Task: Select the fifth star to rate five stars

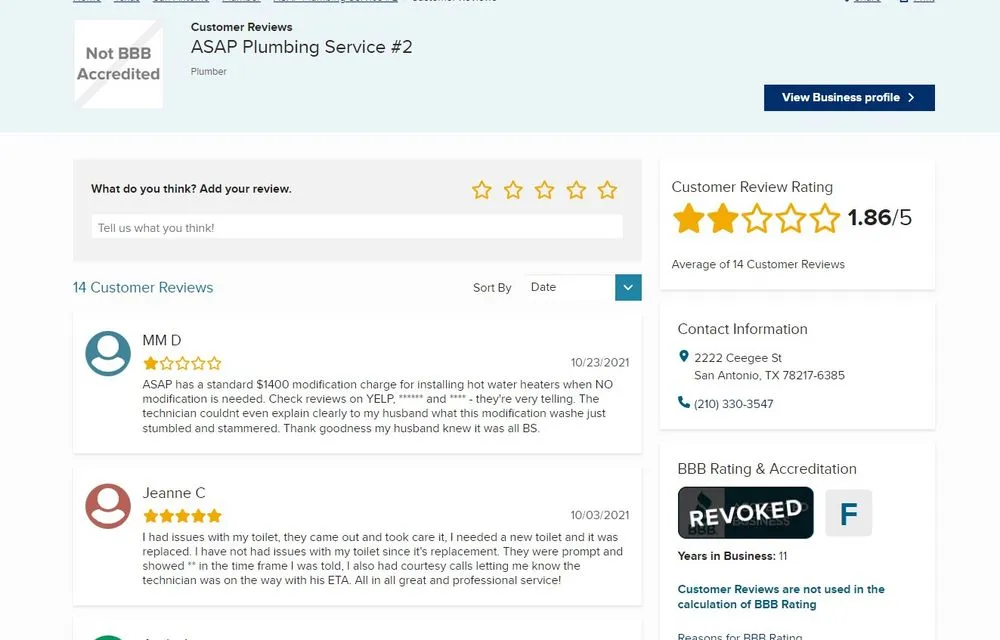Action: click(x=607, y=189)
